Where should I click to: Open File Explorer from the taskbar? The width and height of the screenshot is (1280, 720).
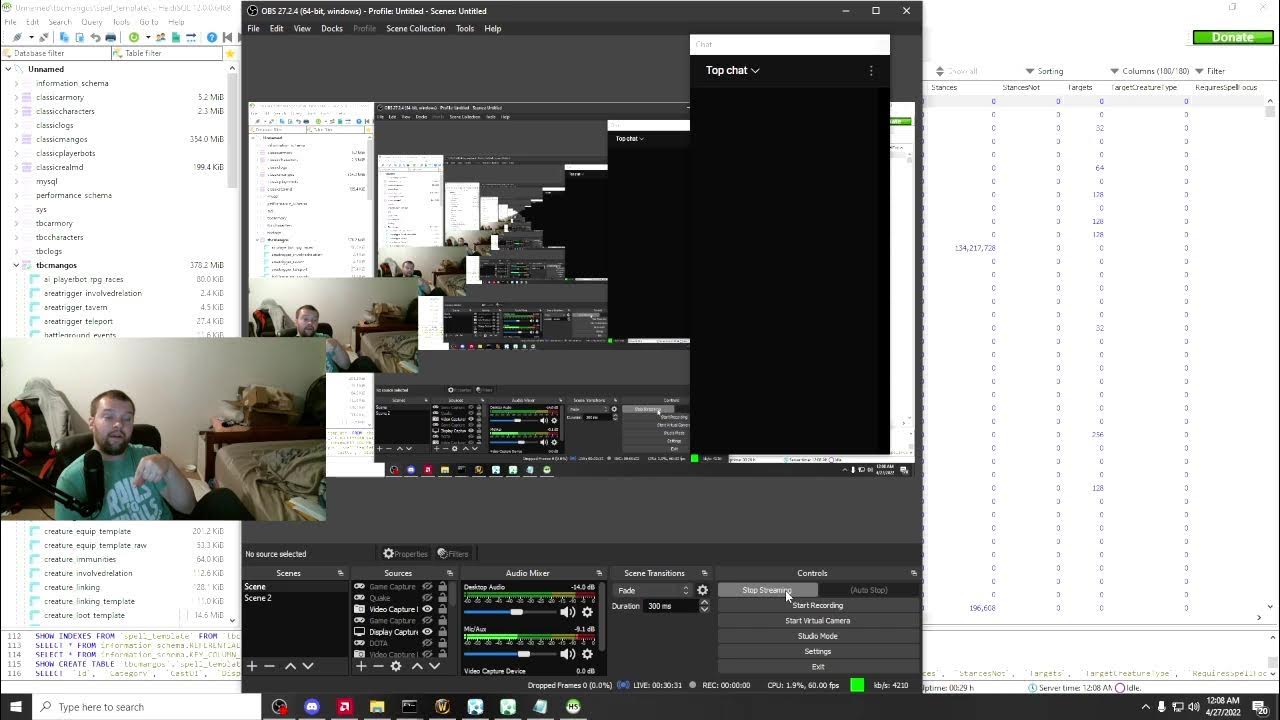[377, 707]
